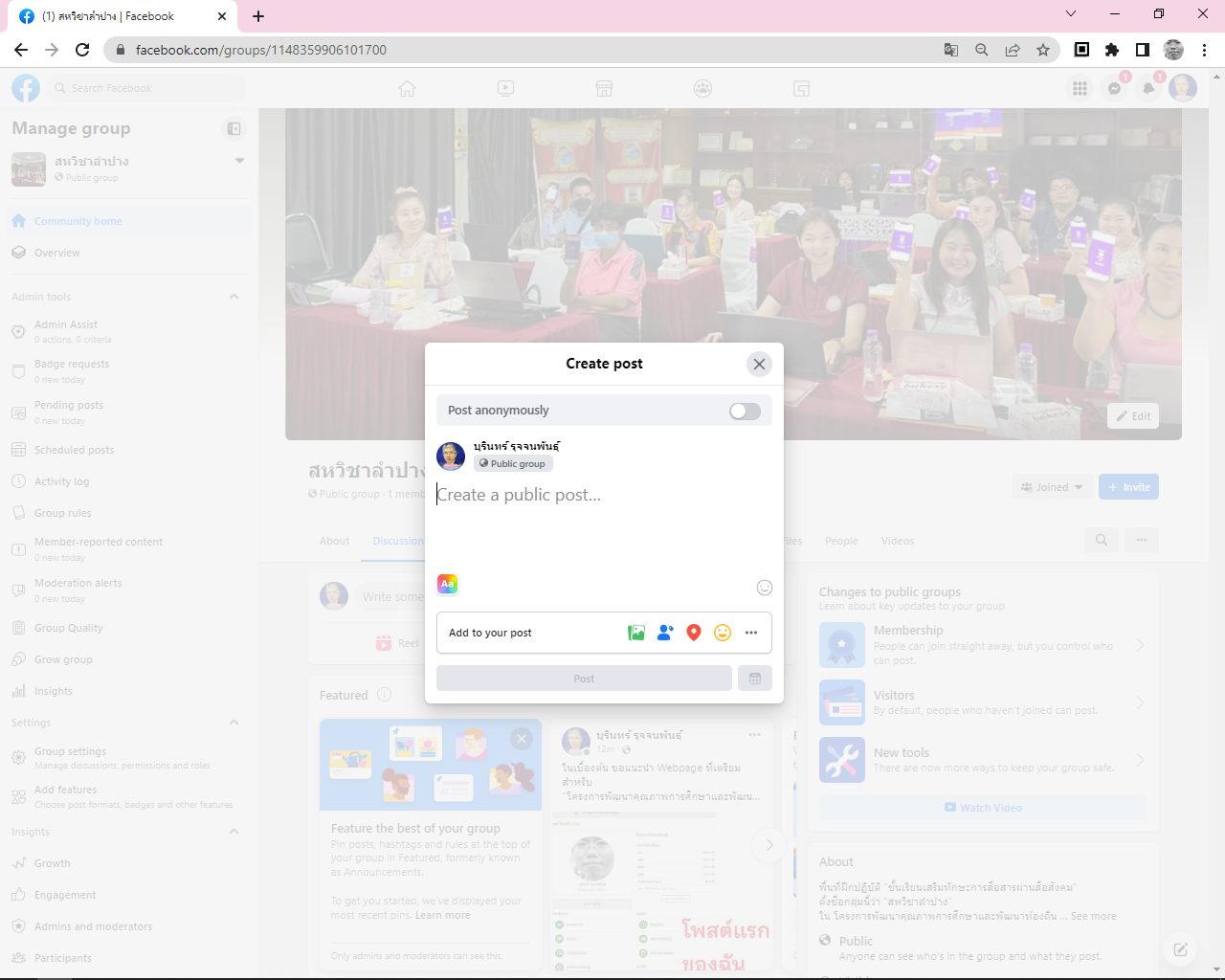Screen dimensions: 1225x980
Task: Tag people in the post
Action: pyautogui.click(x=665, y=633)
